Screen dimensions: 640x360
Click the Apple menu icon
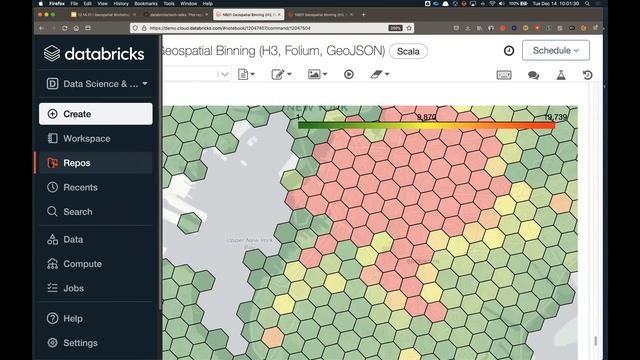pyautogui.click(x=40, y=4)
